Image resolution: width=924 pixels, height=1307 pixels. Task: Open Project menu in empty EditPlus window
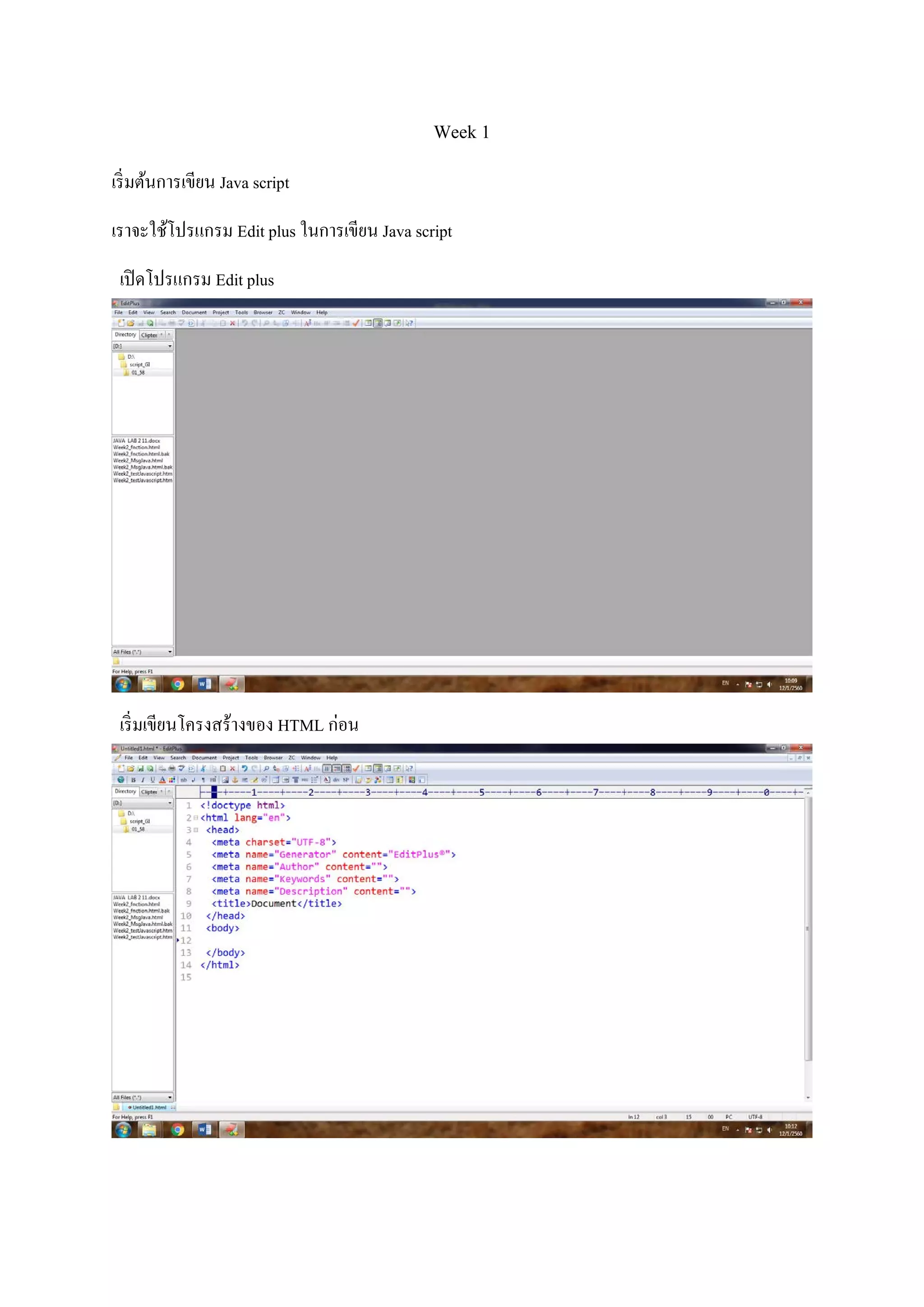click(x=221, y=312)
